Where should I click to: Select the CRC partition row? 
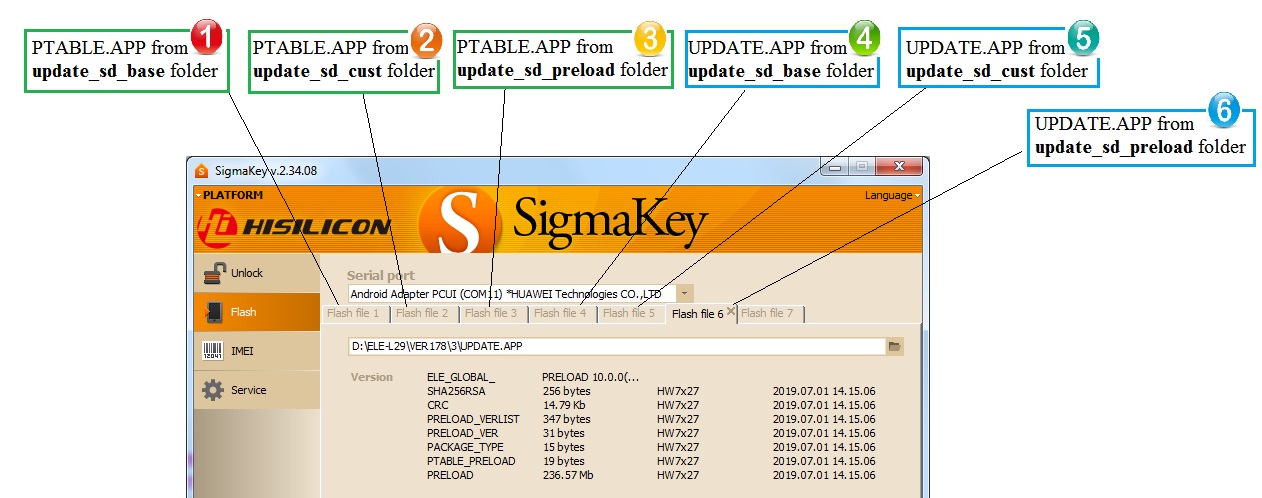pyautogui.click(x=650, y=405)
